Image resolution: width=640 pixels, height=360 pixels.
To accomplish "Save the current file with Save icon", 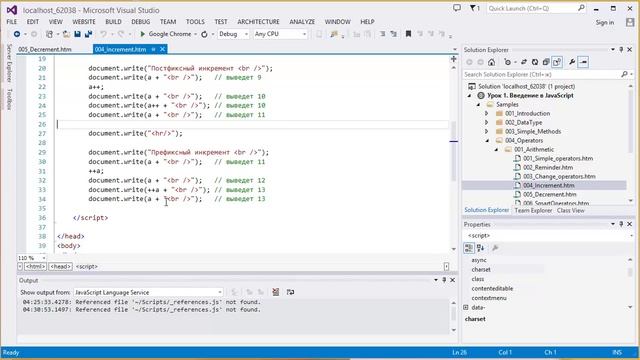I will (77, 34).
